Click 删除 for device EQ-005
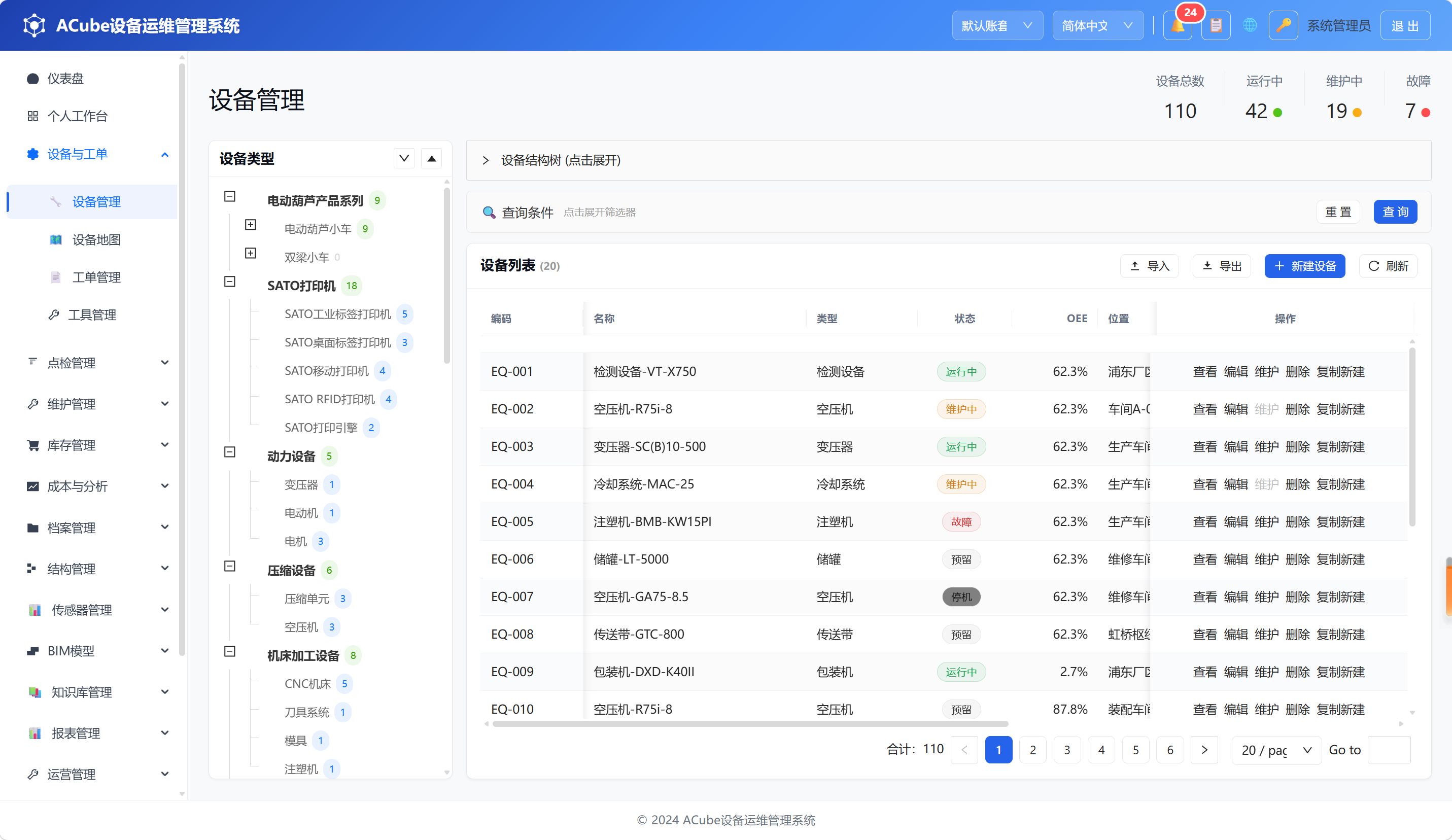The height and width of the screenshot is (840, 1452). tap(1297, 521)
